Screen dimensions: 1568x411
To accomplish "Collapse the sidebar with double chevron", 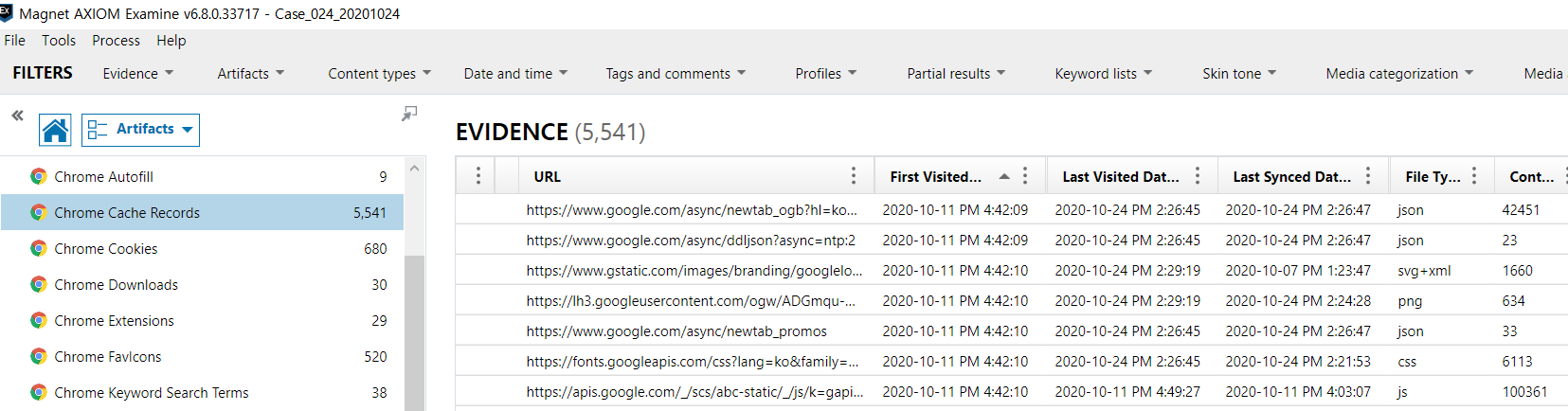I will 17,116.
